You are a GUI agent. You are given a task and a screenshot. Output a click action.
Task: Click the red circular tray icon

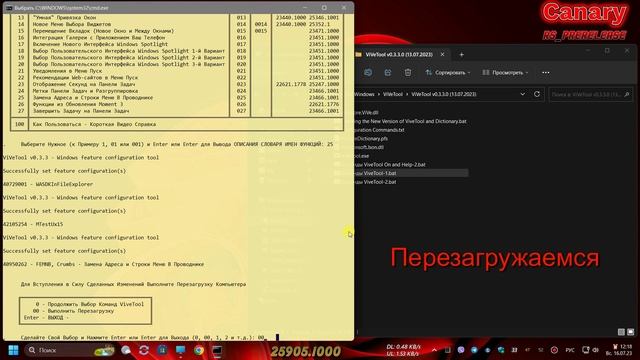[x=554, y=350]
